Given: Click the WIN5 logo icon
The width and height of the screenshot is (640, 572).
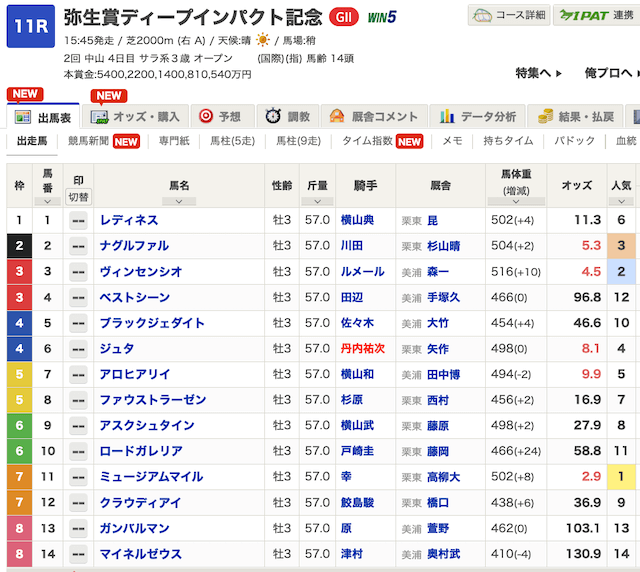Looking at the screenshot, I should (381, 17).
